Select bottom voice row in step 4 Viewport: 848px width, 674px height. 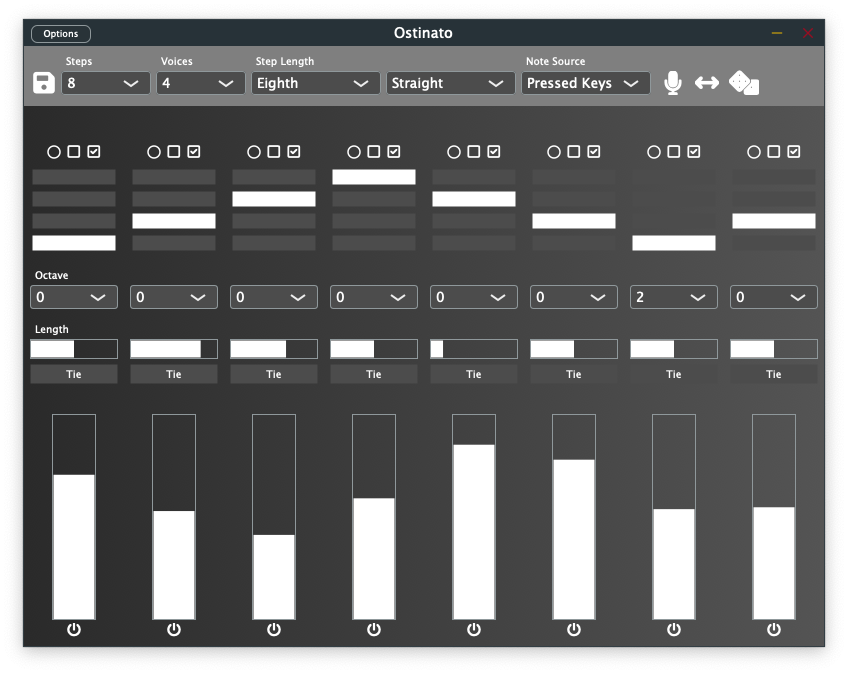[x=374, y=243]
